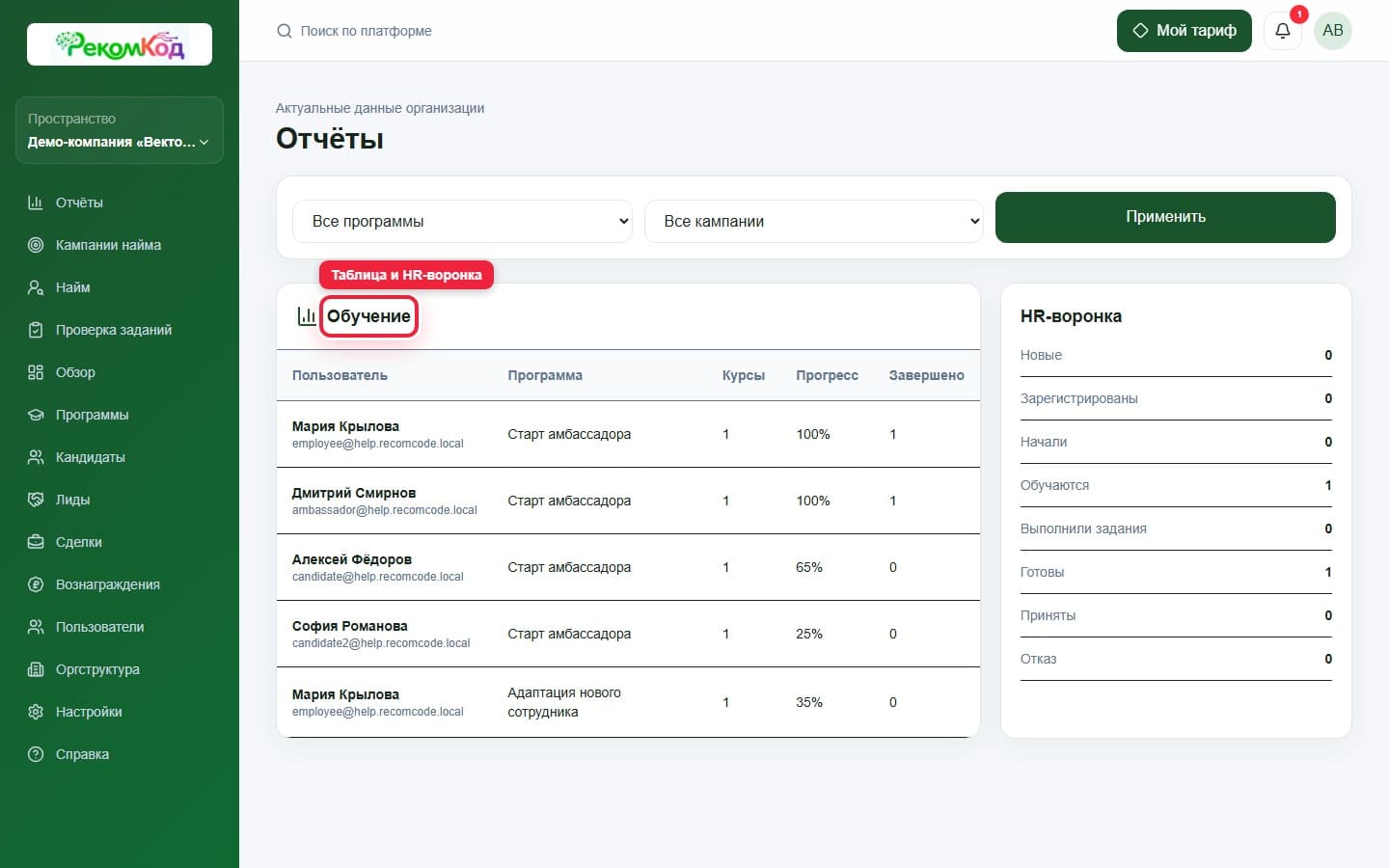This screenshot has width=1389, height=868.
Task: Click the Отказ funnel row label
Action: tap(1038, 659)
